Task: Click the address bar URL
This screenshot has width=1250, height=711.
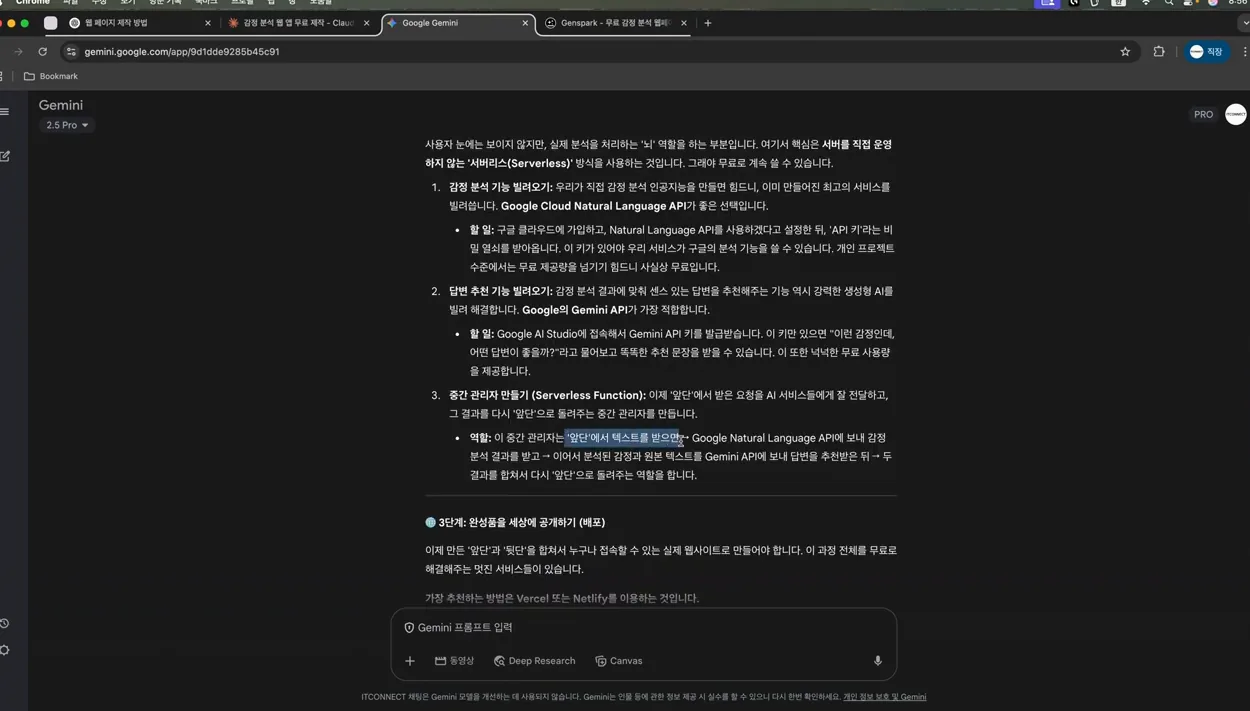Action: coord(182,51)
